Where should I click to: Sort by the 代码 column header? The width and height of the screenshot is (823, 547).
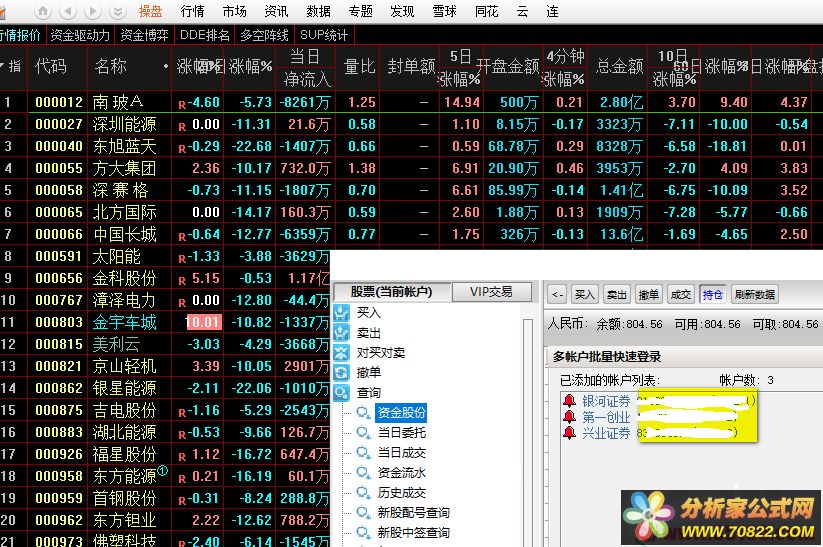(x=51, y=67)
